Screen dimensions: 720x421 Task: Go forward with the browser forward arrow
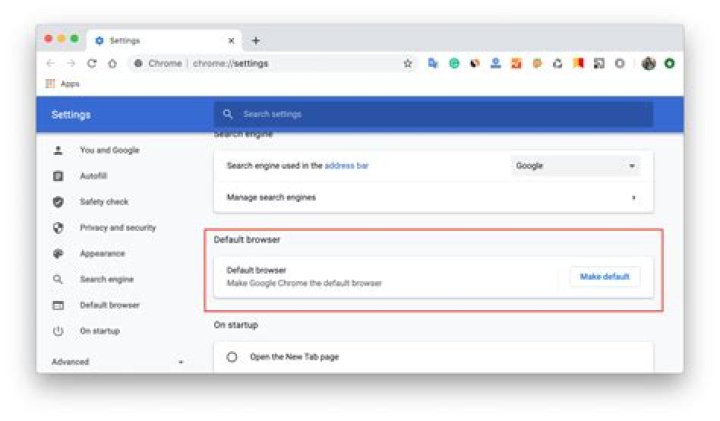pos(71,63)
